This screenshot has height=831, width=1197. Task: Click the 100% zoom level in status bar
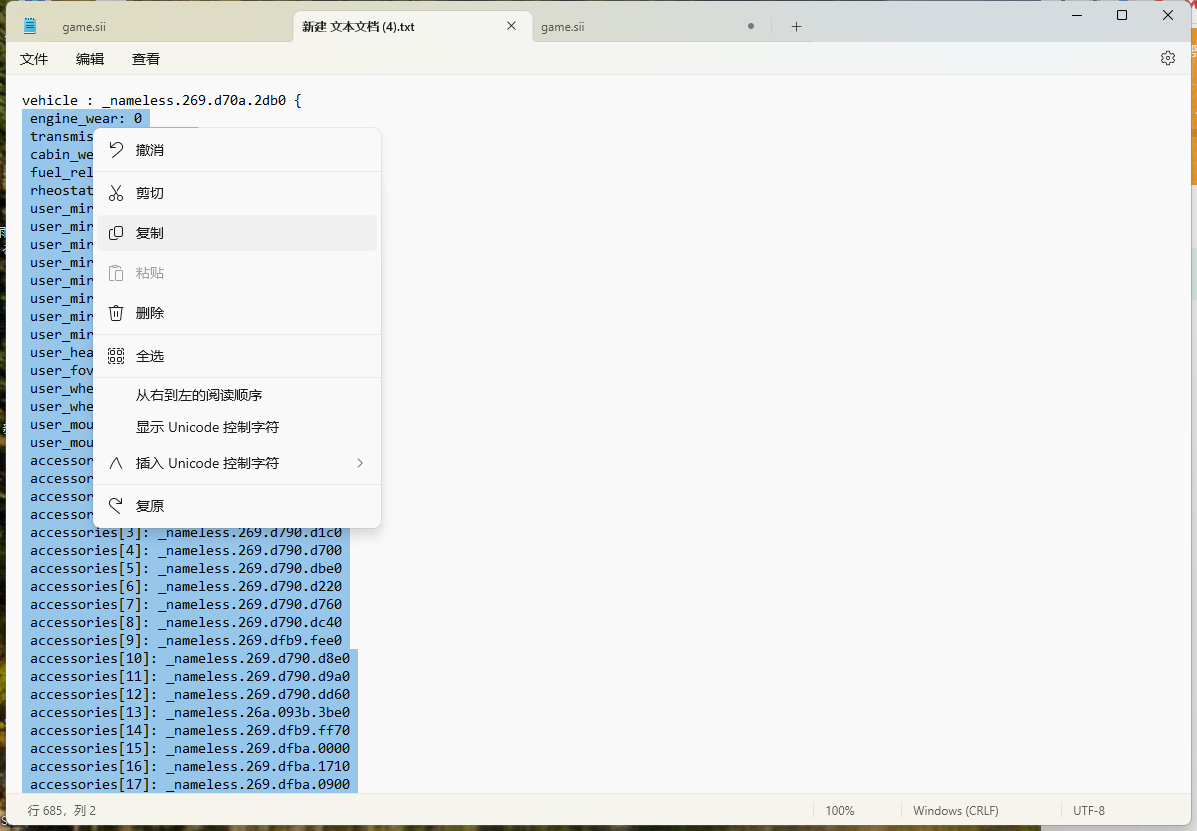(x=840, y=810)
